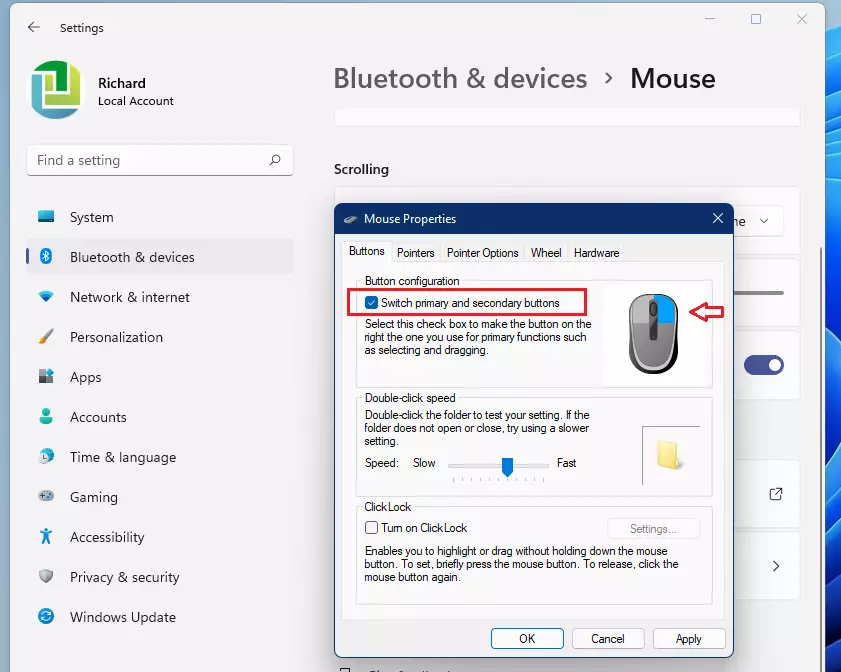Click the Network & internet wifi icon
This screenshot has width=841, height=672.
(x=46, y=297)
